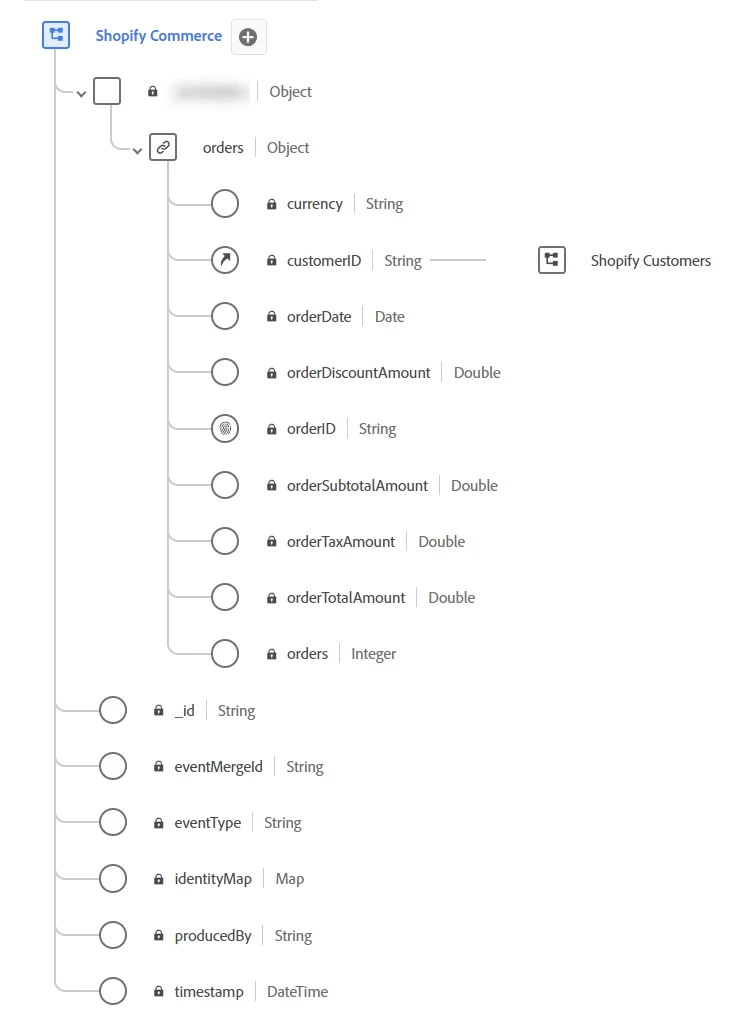Select the orders object label
Screen dimensions: 756x1028
(x=223, y=148)
